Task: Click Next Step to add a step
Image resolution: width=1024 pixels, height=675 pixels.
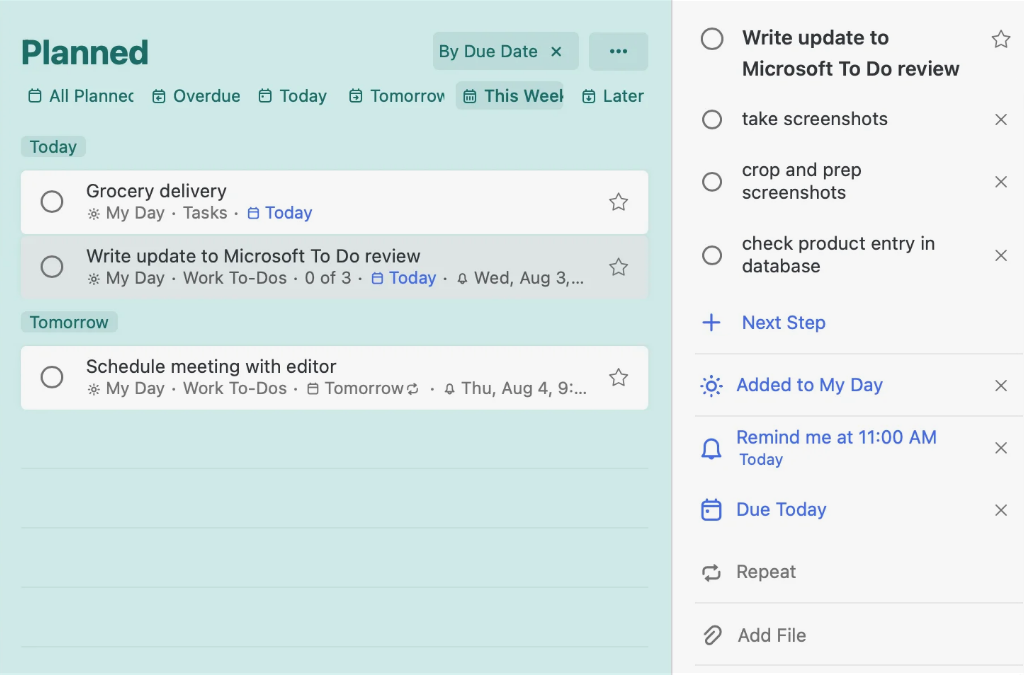Action: pyautogui.click(x=783, y=322)
